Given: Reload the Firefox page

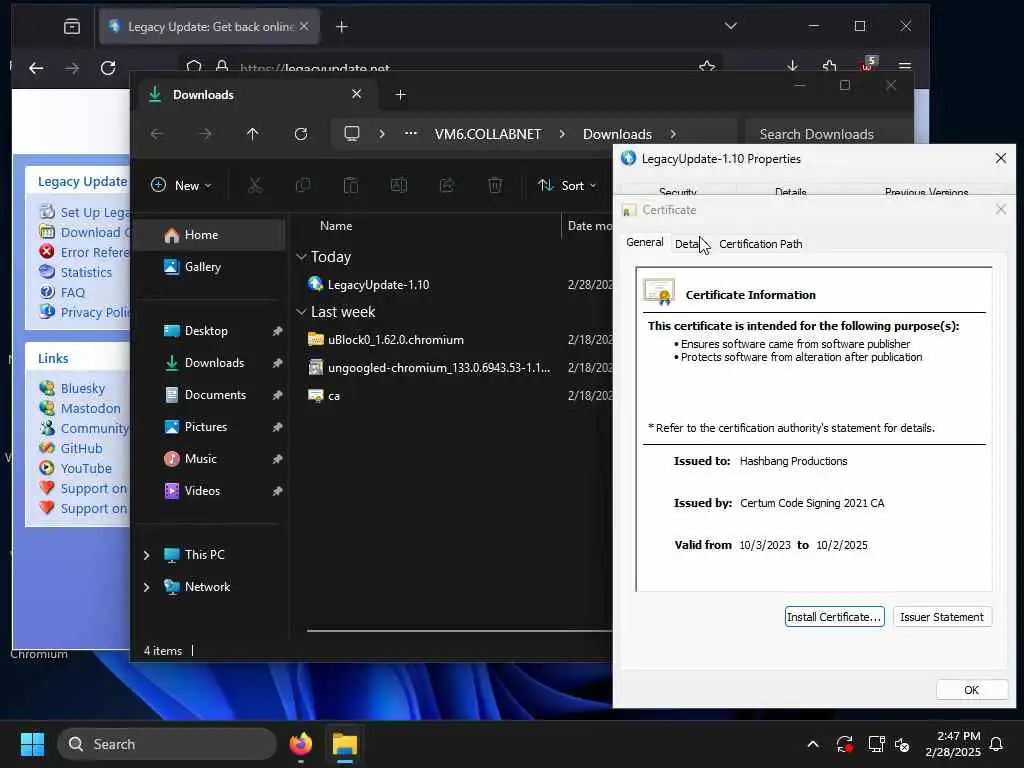Looking at the screenshot, I should (108, 67).
